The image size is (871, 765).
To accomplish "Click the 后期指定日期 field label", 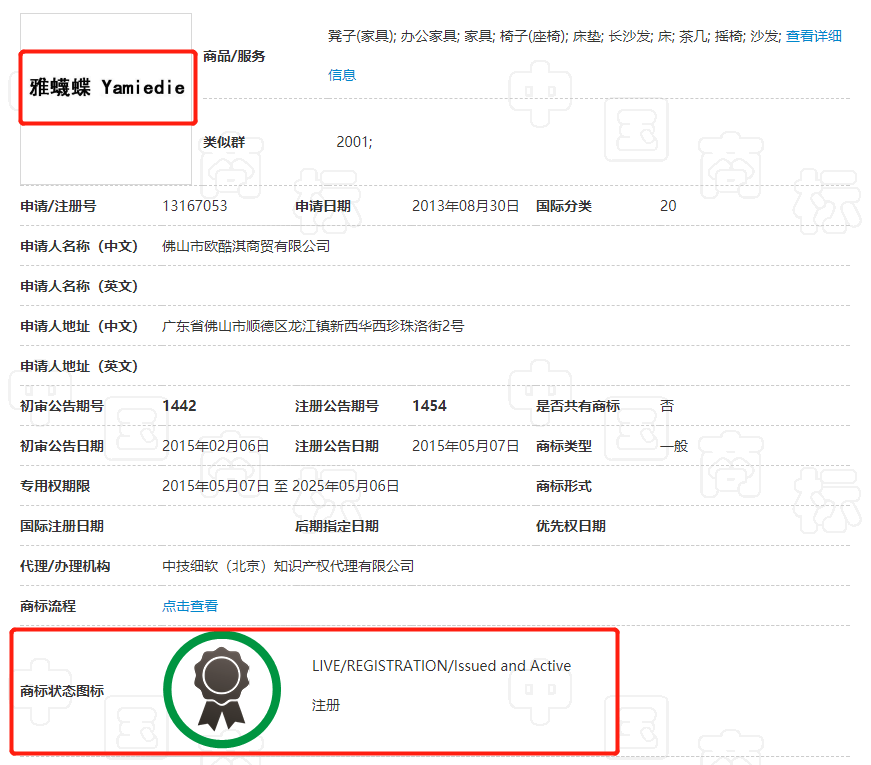I will click(337, 526).
